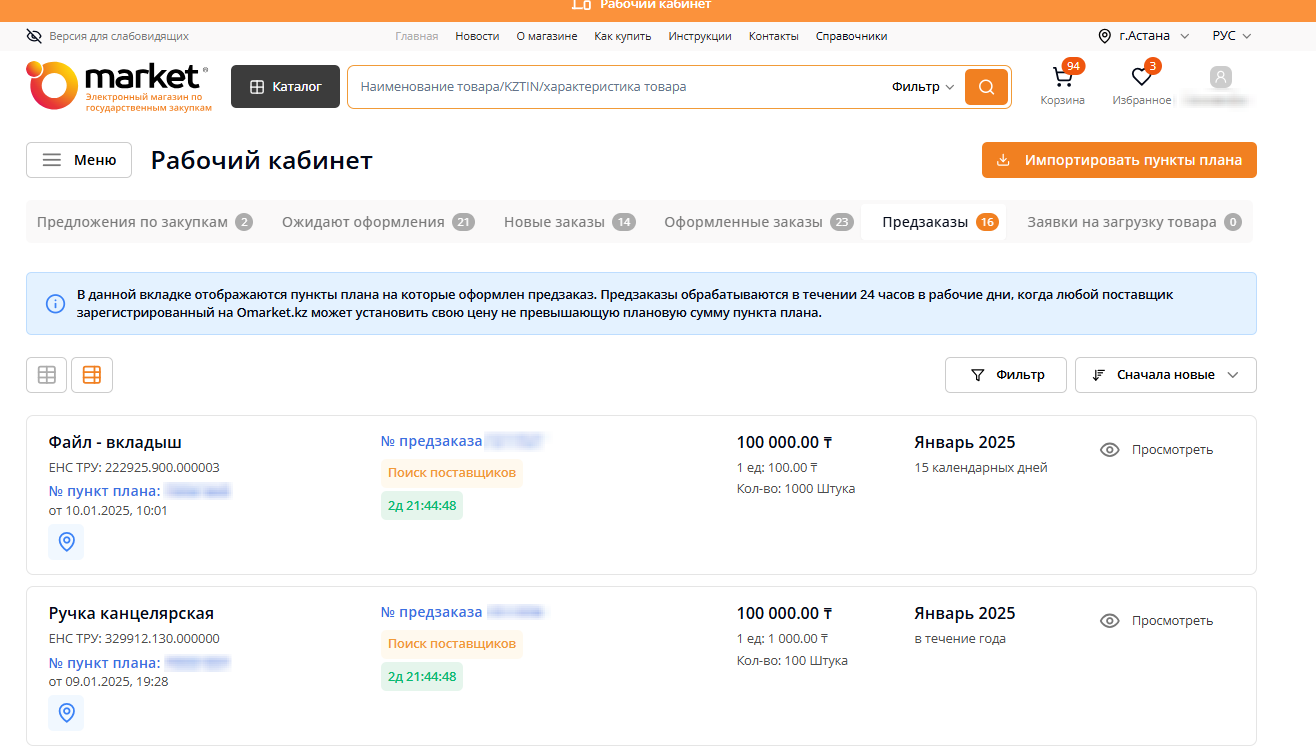Screen dimensions: 1316x754
Task: Enable Версия для слабовидящих mode
Action: point(108,36)
